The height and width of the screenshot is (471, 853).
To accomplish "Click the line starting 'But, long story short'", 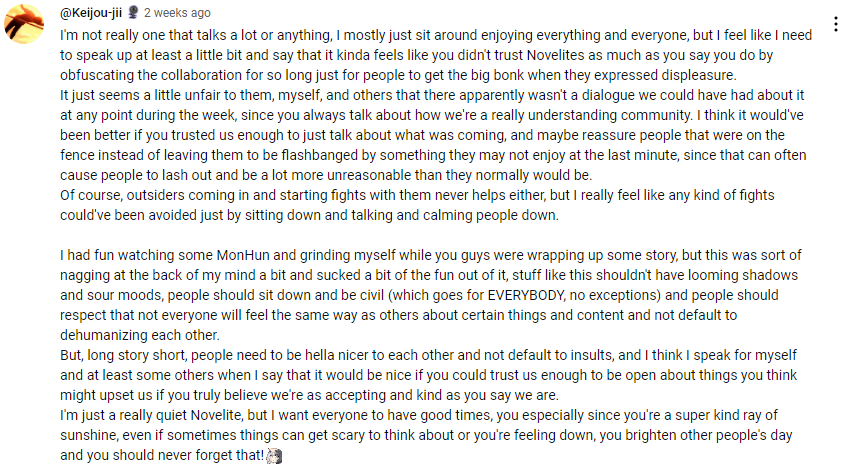I will [428, 355].
